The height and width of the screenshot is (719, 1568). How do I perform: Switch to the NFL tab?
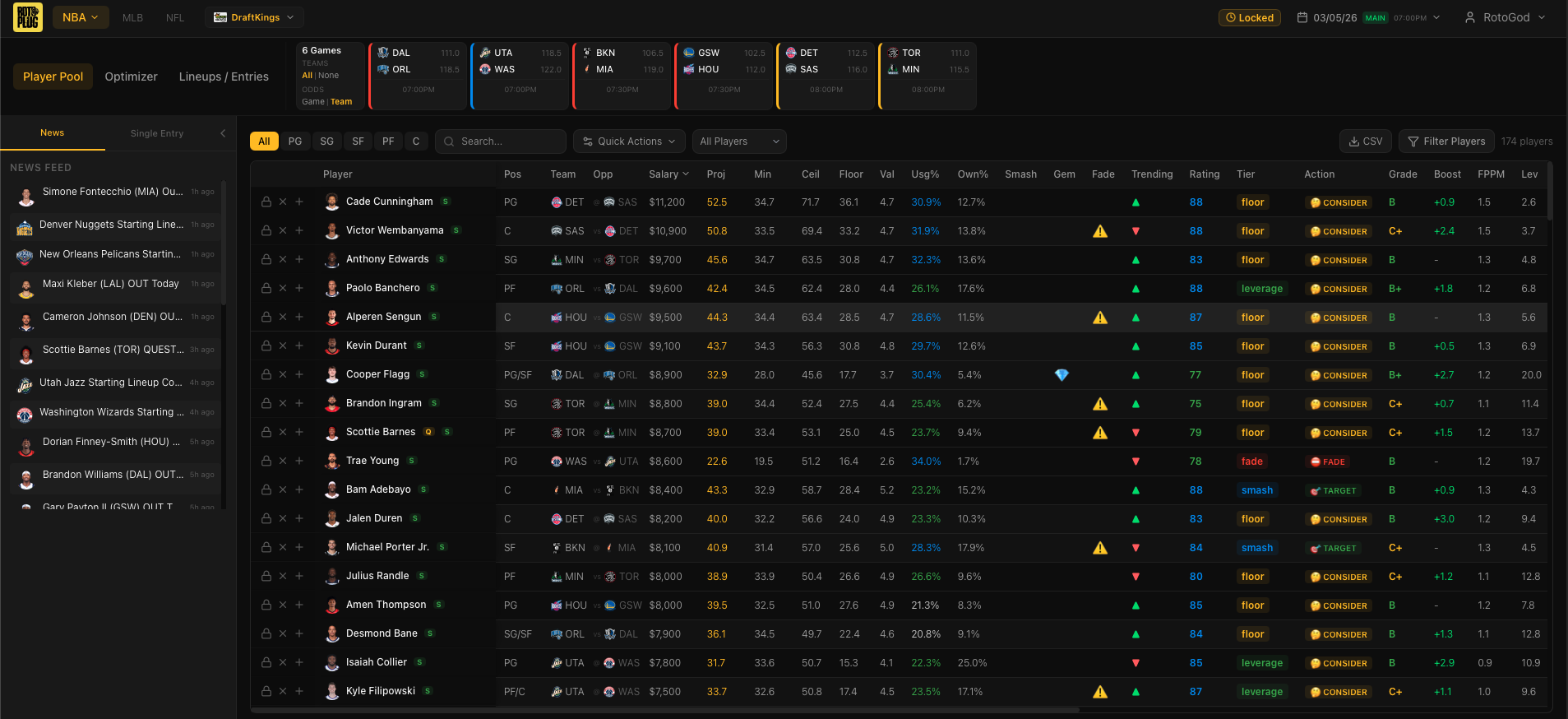175,17
